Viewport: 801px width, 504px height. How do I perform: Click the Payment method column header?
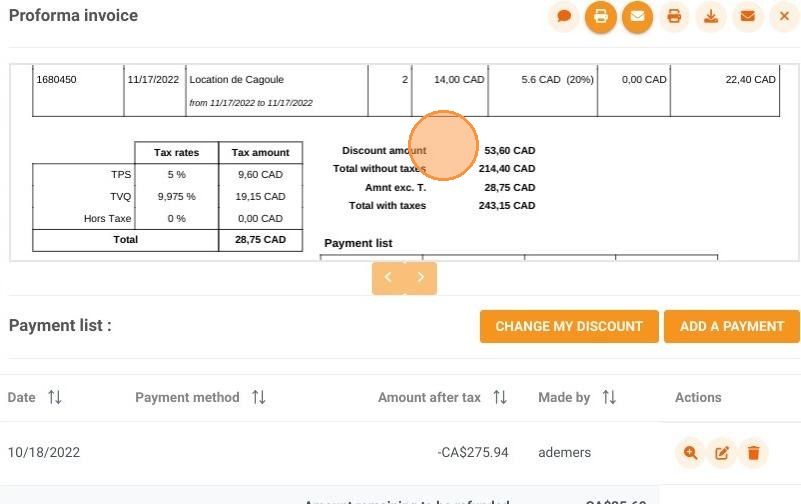pos(187,397)
